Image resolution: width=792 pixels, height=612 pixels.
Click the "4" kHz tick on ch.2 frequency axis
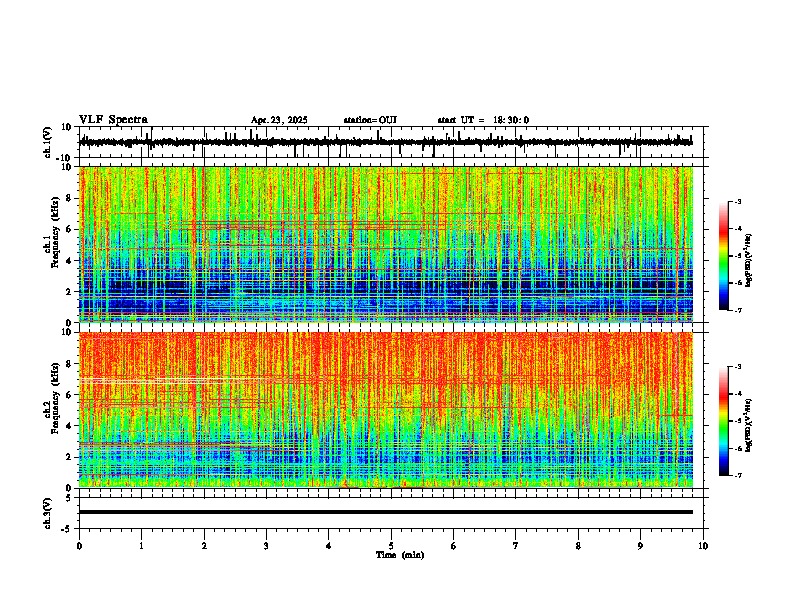pos(69,426)
